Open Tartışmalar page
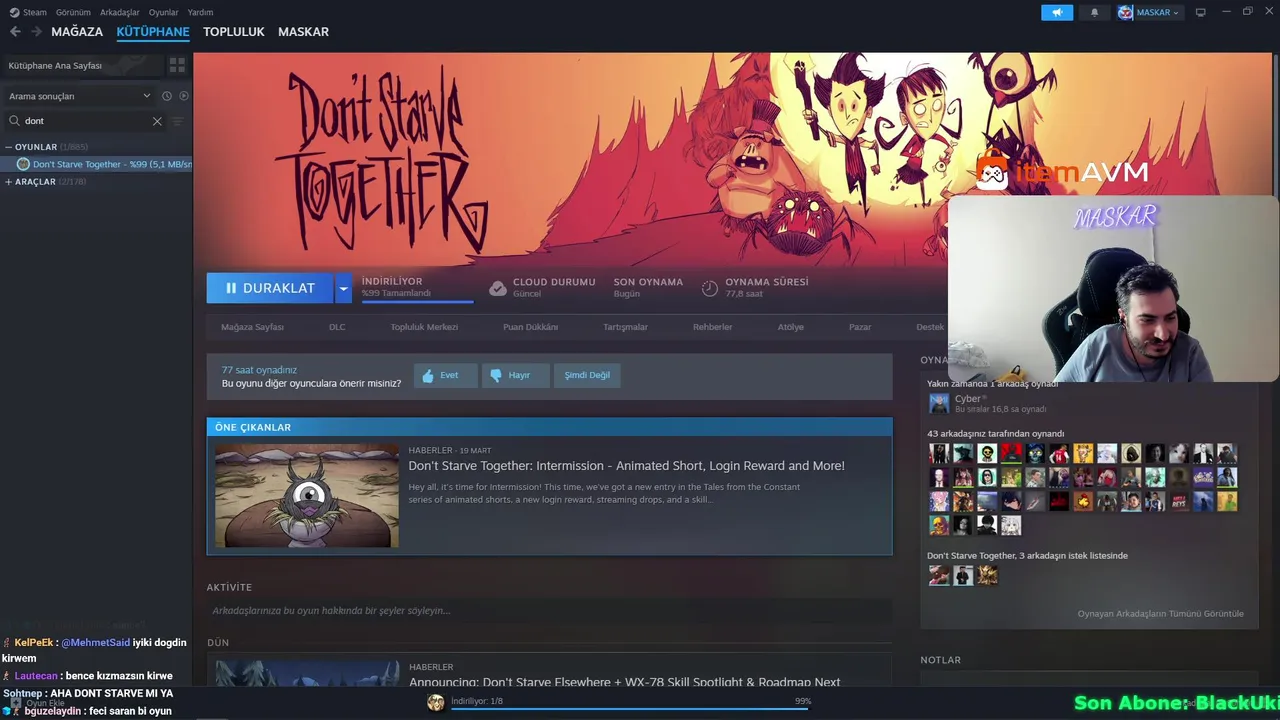 coord(625,327)
